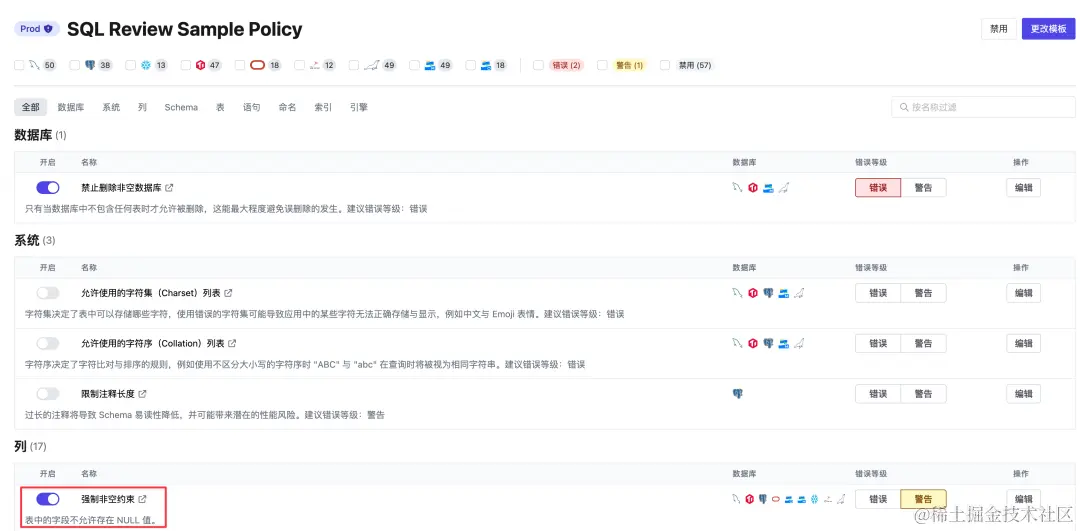Viewport: 1080px width, 531px height.
Task: Click 编辑 for 限制注释长度 rule
Action: point(1024,394)
